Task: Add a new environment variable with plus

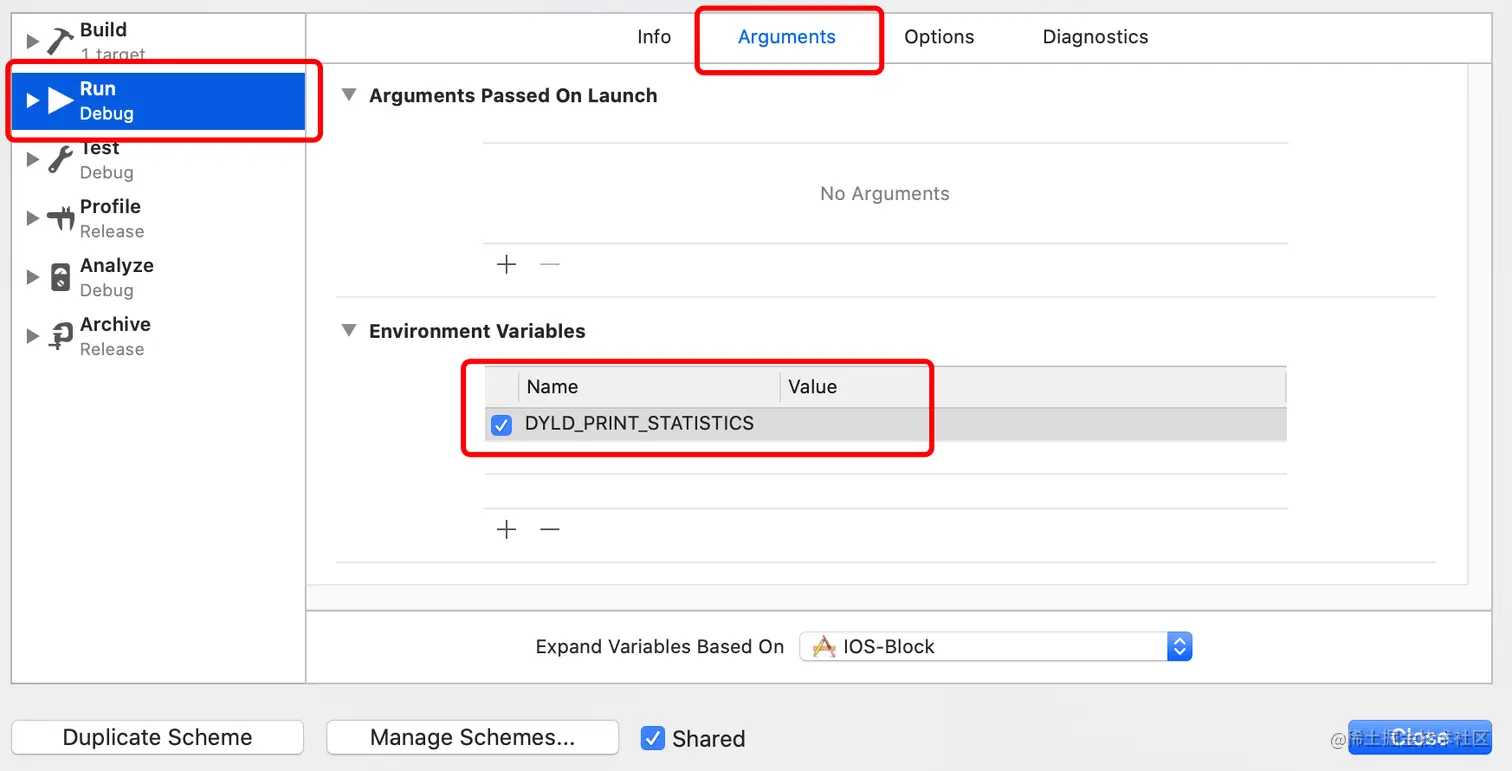Action: (x=507, y=529)
